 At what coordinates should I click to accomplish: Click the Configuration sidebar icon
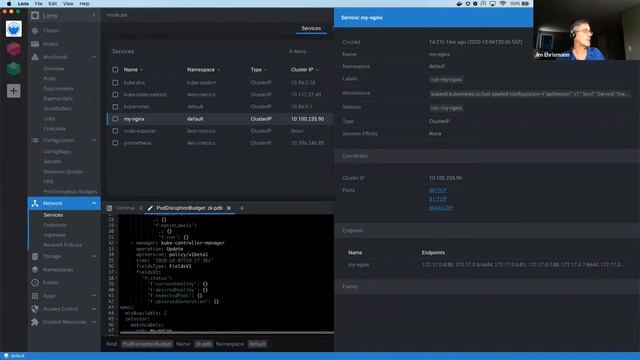[x=35, y=140]
